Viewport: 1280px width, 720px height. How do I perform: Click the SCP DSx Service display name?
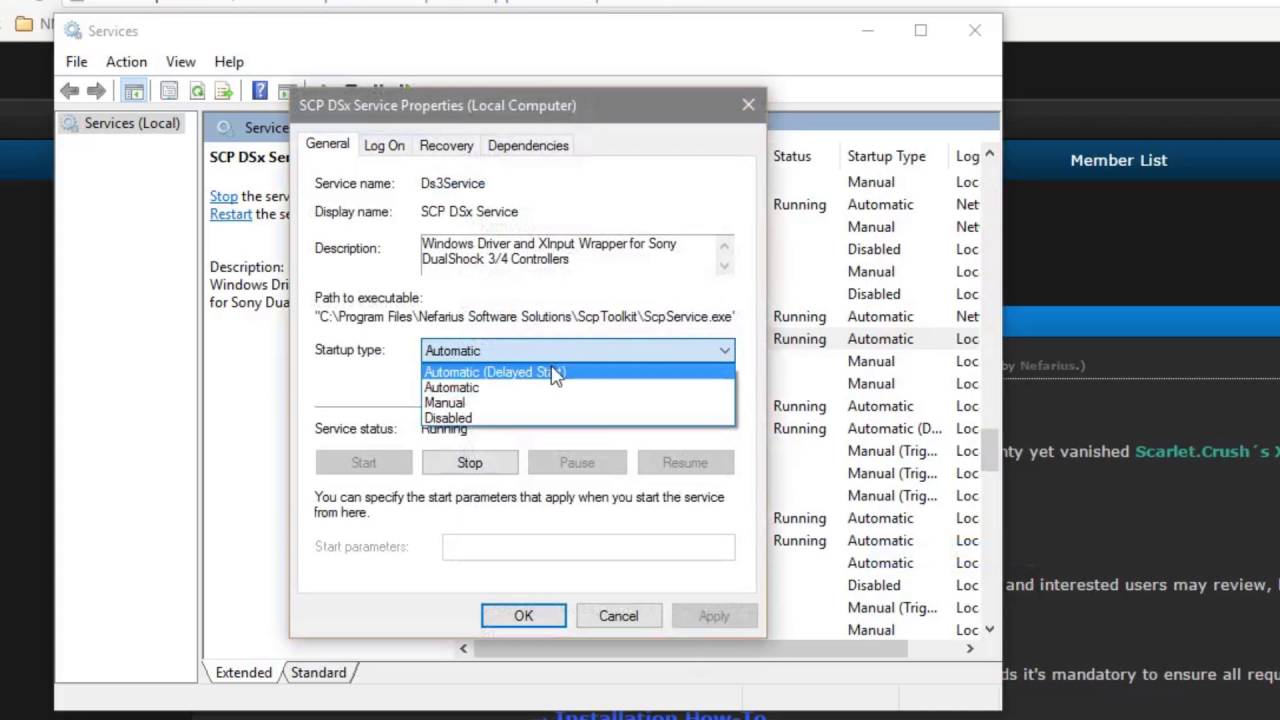pos(469,212)
